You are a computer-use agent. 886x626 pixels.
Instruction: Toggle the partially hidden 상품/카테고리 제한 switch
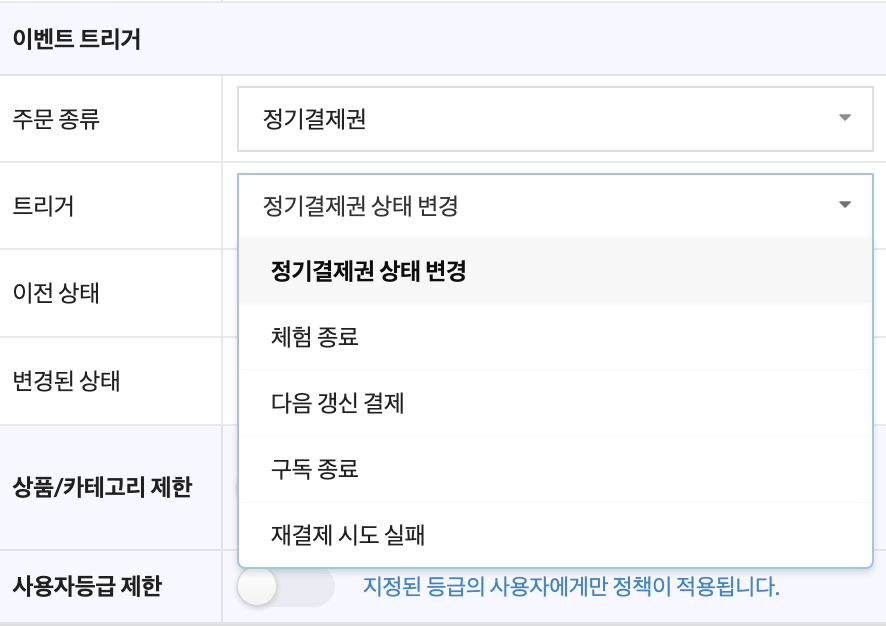point(236,488)
